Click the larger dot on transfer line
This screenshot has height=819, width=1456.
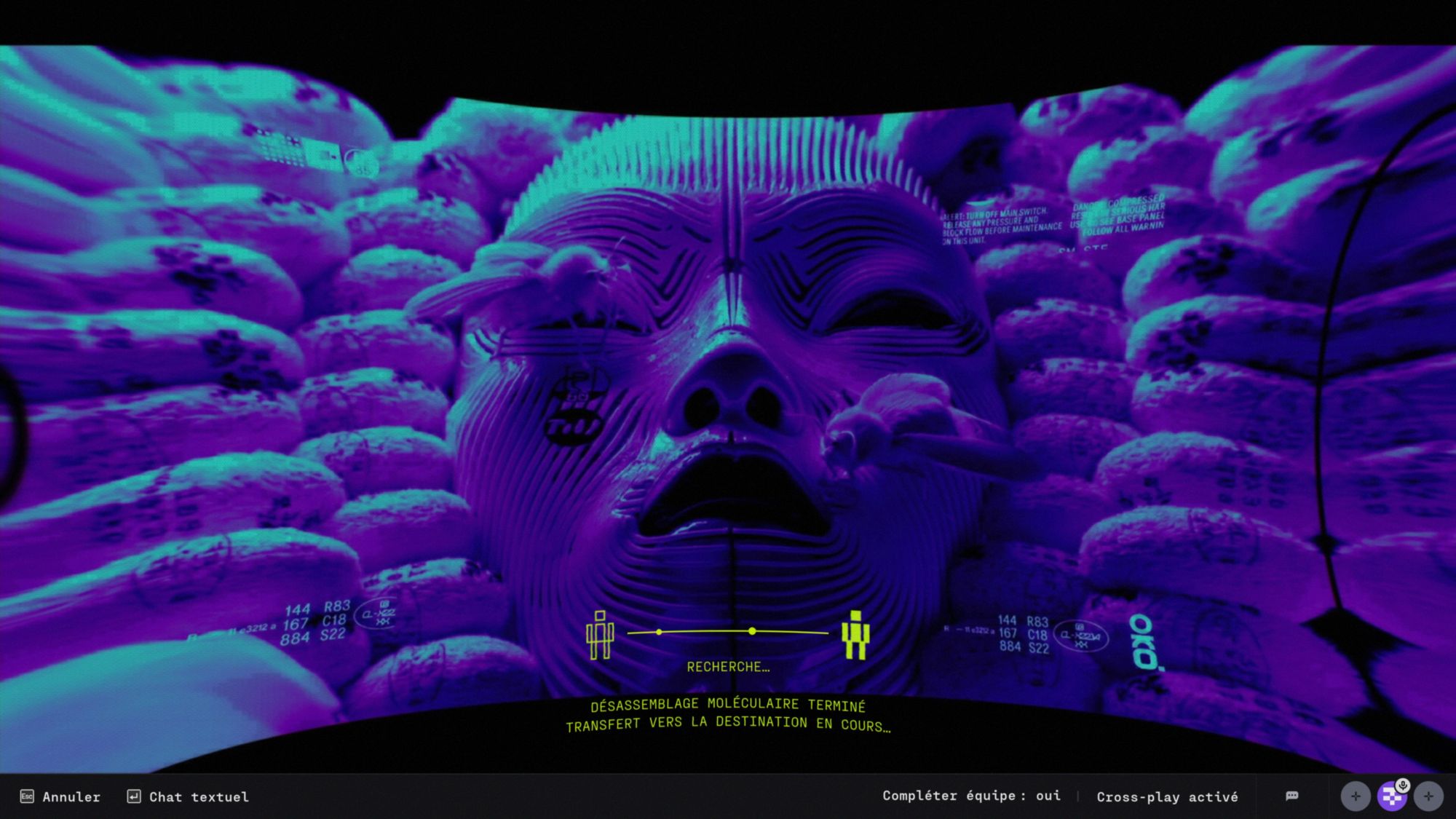752,631
